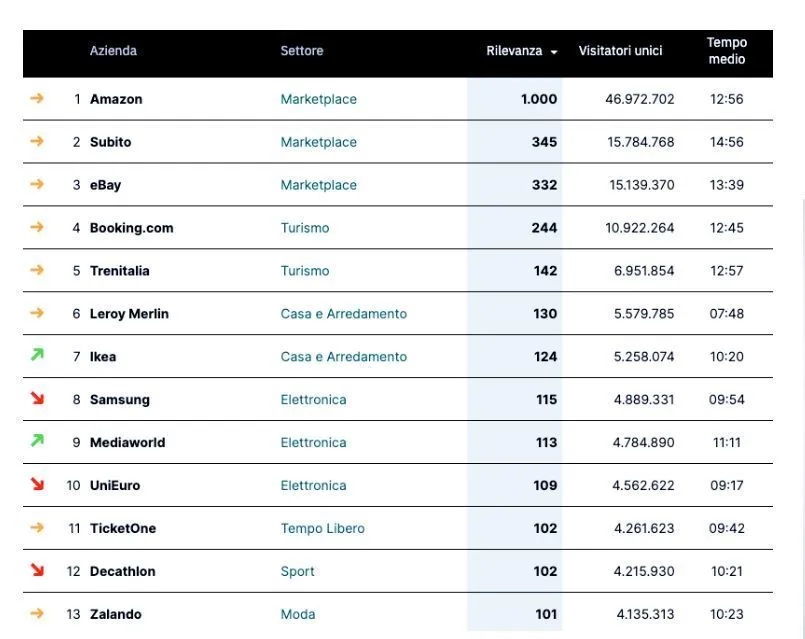Screen dimensions: 805x639
Task: Click the eBay company name
Action: 105,185
